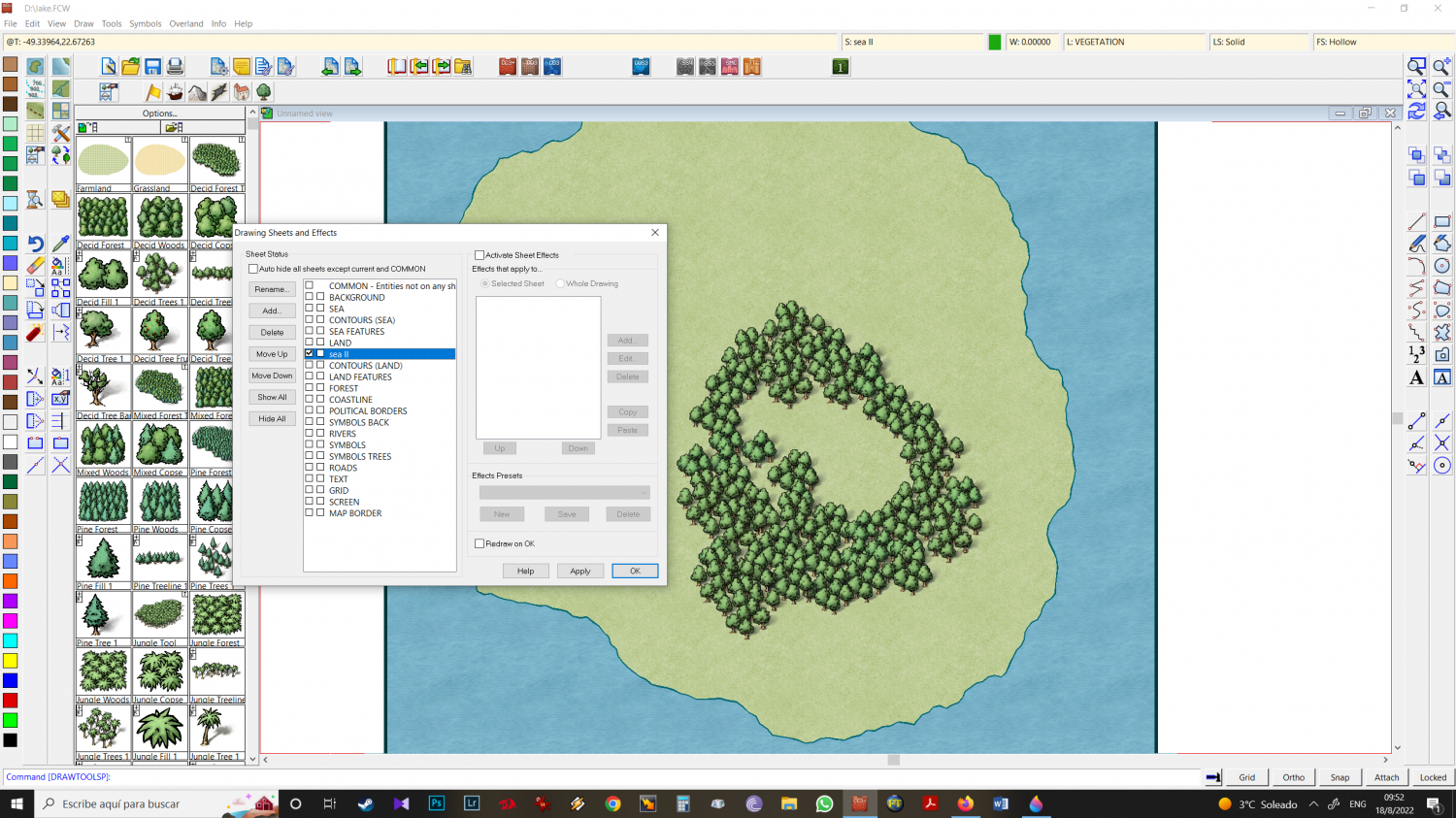Open the File menu

point(11,23)
